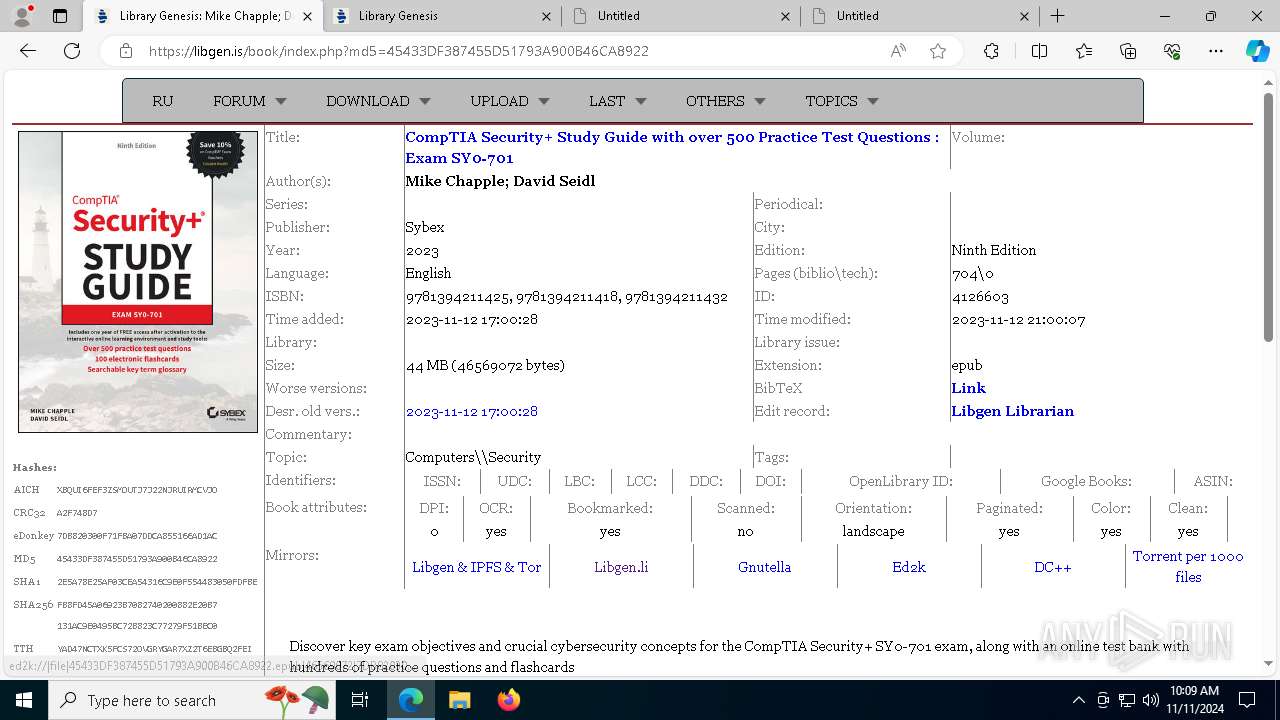1280x720 pixels.
Task: Click the Windows taskbar search box
Action: pyautogui.click(x=190, y=700)
